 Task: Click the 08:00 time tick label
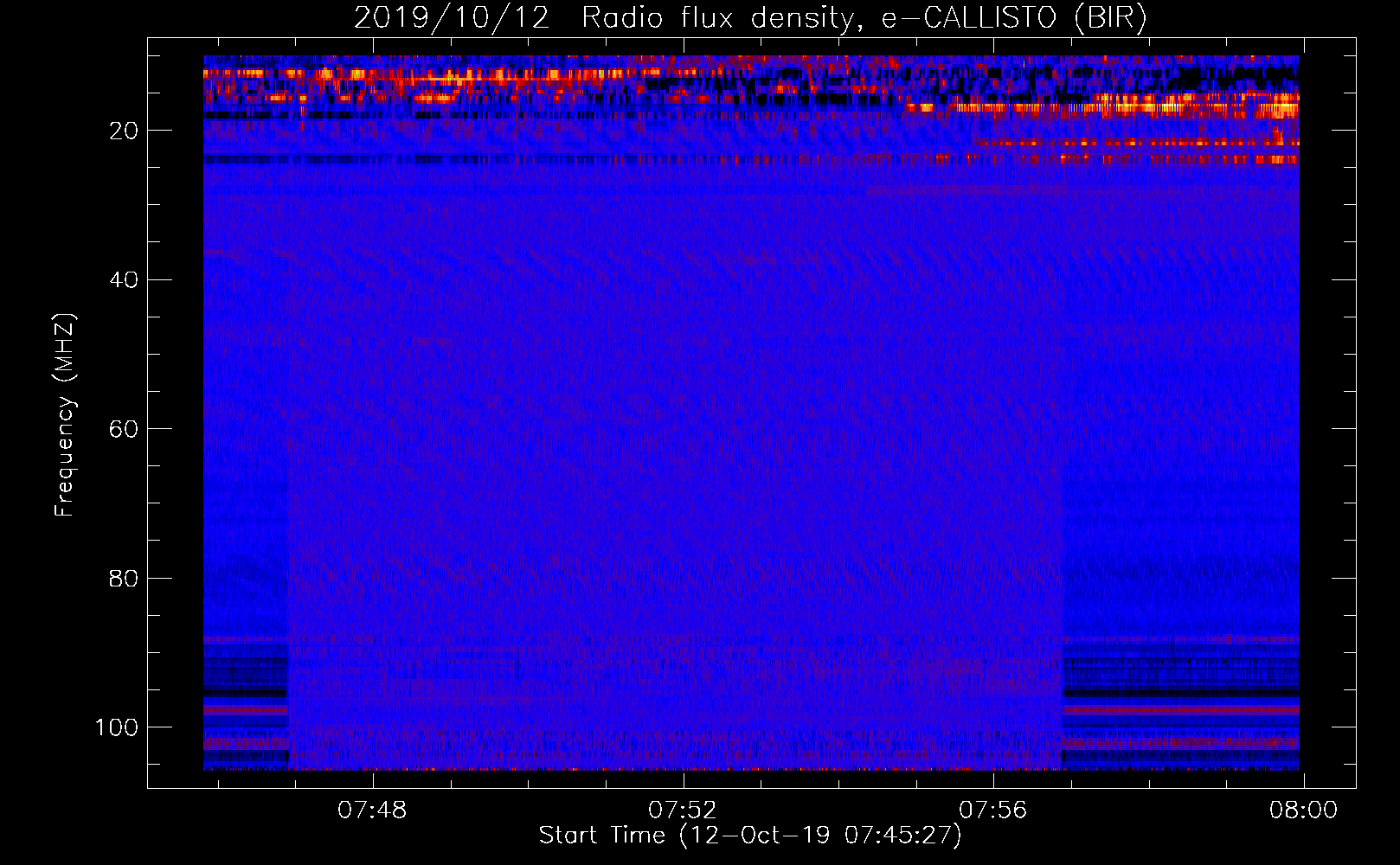click(x=1303, y=811)
